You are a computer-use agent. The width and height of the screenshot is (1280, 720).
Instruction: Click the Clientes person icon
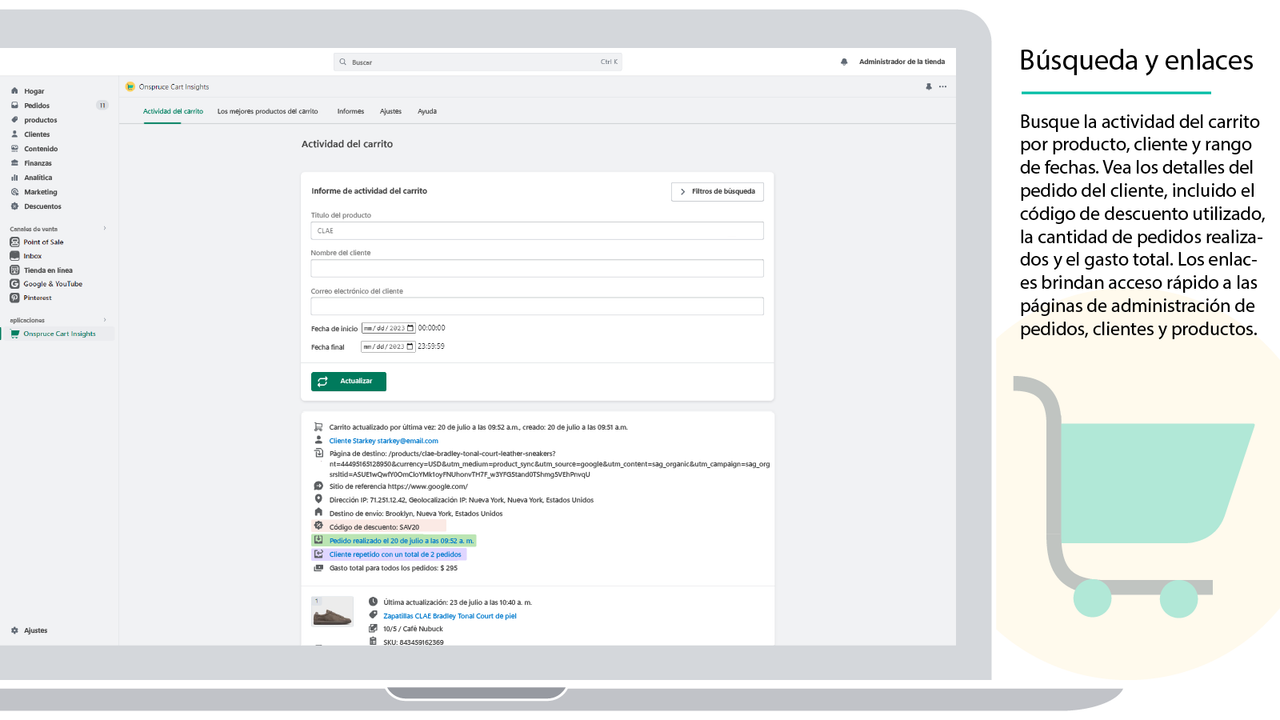(x=15, y=134)
